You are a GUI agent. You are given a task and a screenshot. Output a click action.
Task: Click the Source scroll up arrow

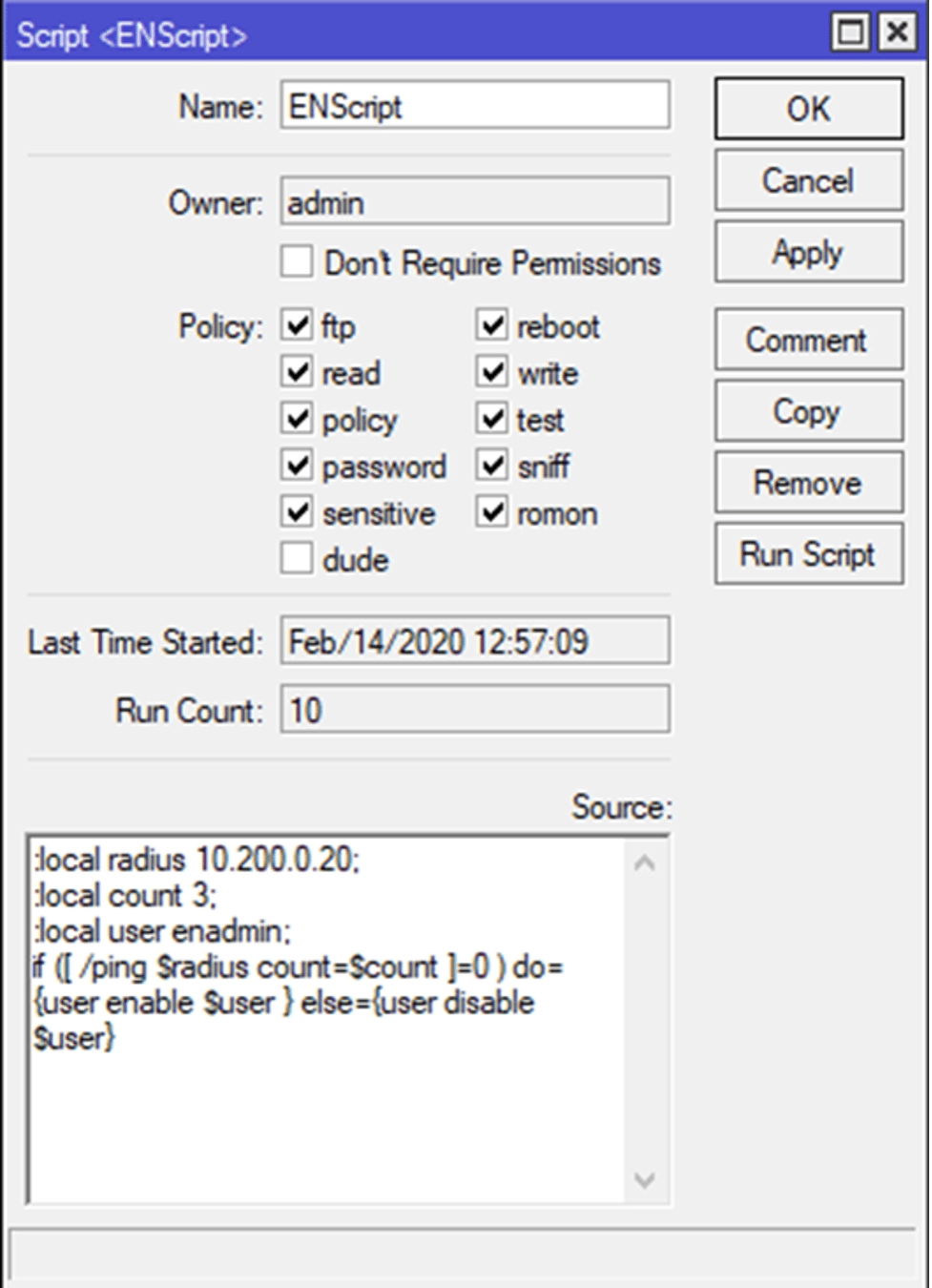[x=645, y=862]
